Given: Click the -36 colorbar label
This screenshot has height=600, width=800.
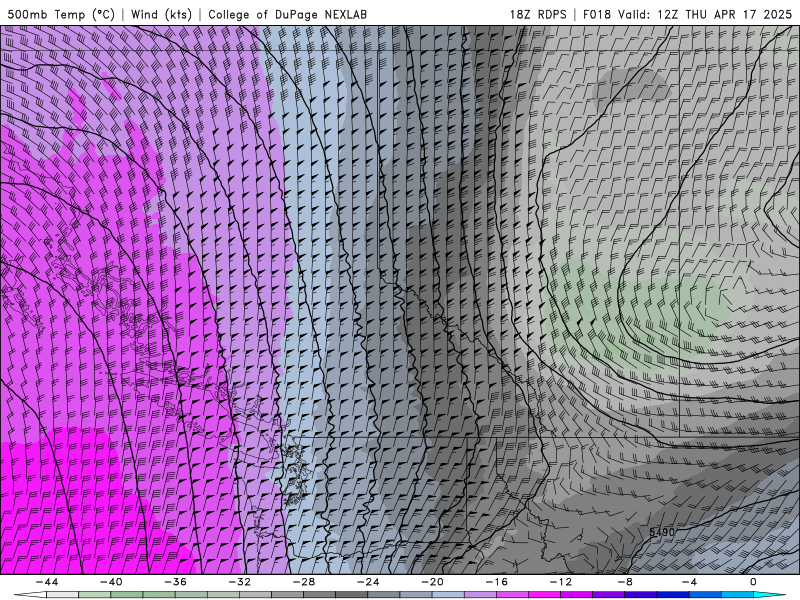Looking at the screenshot, I should pyautogui.click(x=176, y=582).
